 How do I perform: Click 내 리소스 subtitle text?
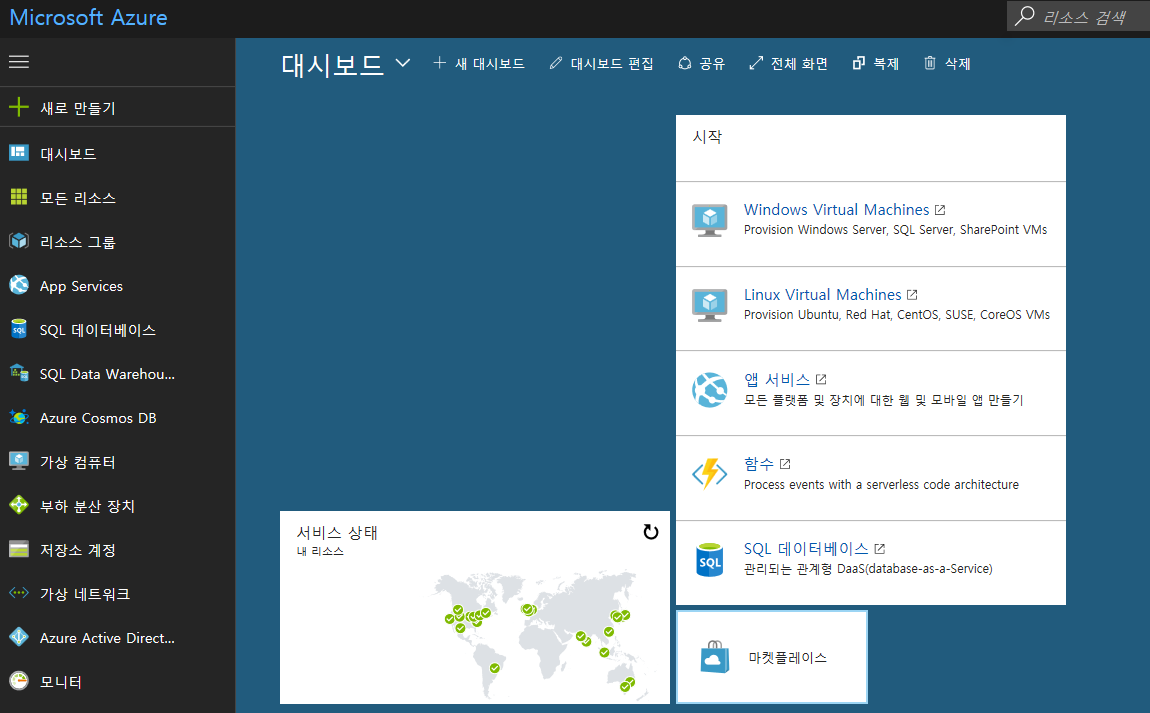click(320, 551)
